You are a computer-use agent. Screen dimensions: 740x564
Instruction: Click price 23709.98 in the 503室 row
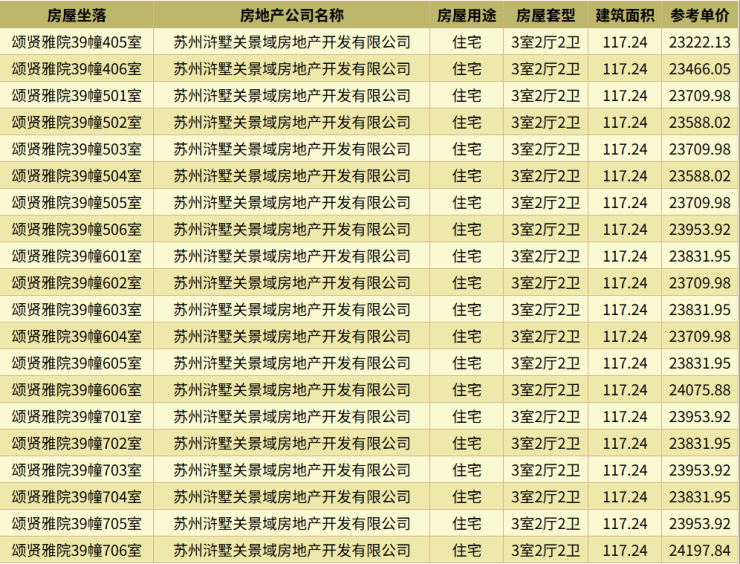click(x=700, y=149)
